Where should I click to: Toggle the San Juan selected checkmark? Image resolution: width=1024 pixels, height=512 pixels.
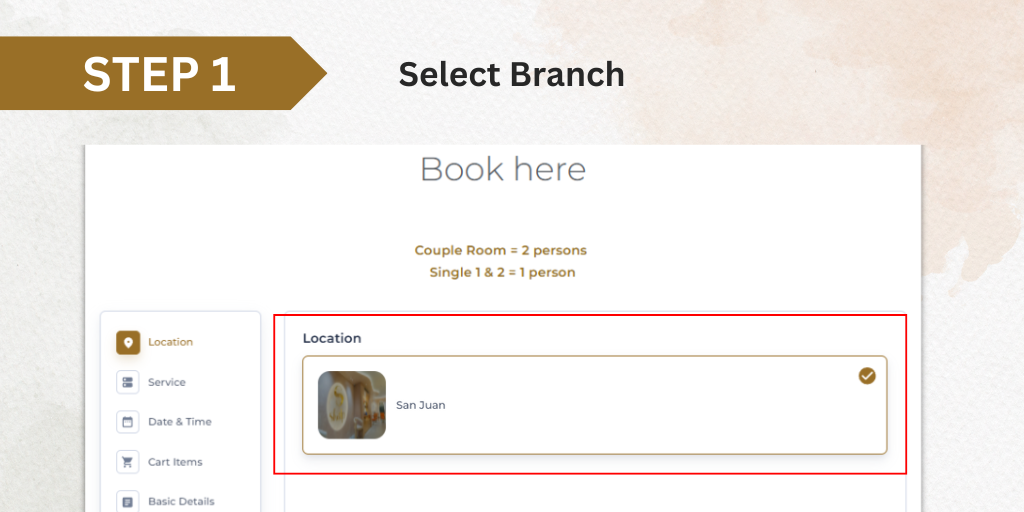coord(867,376)
